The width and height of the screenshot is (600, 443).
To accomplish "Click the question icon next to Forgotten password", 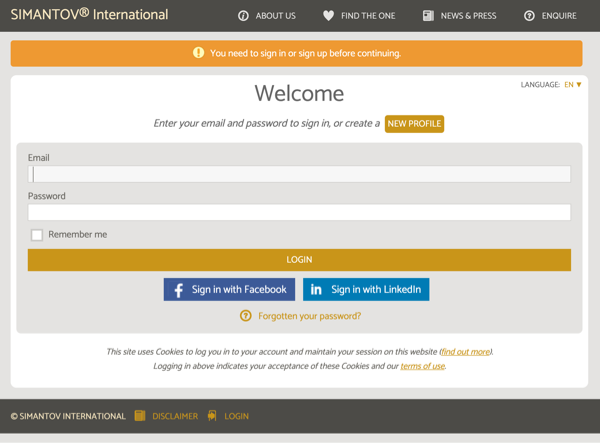I will click(x=246, y=316).
